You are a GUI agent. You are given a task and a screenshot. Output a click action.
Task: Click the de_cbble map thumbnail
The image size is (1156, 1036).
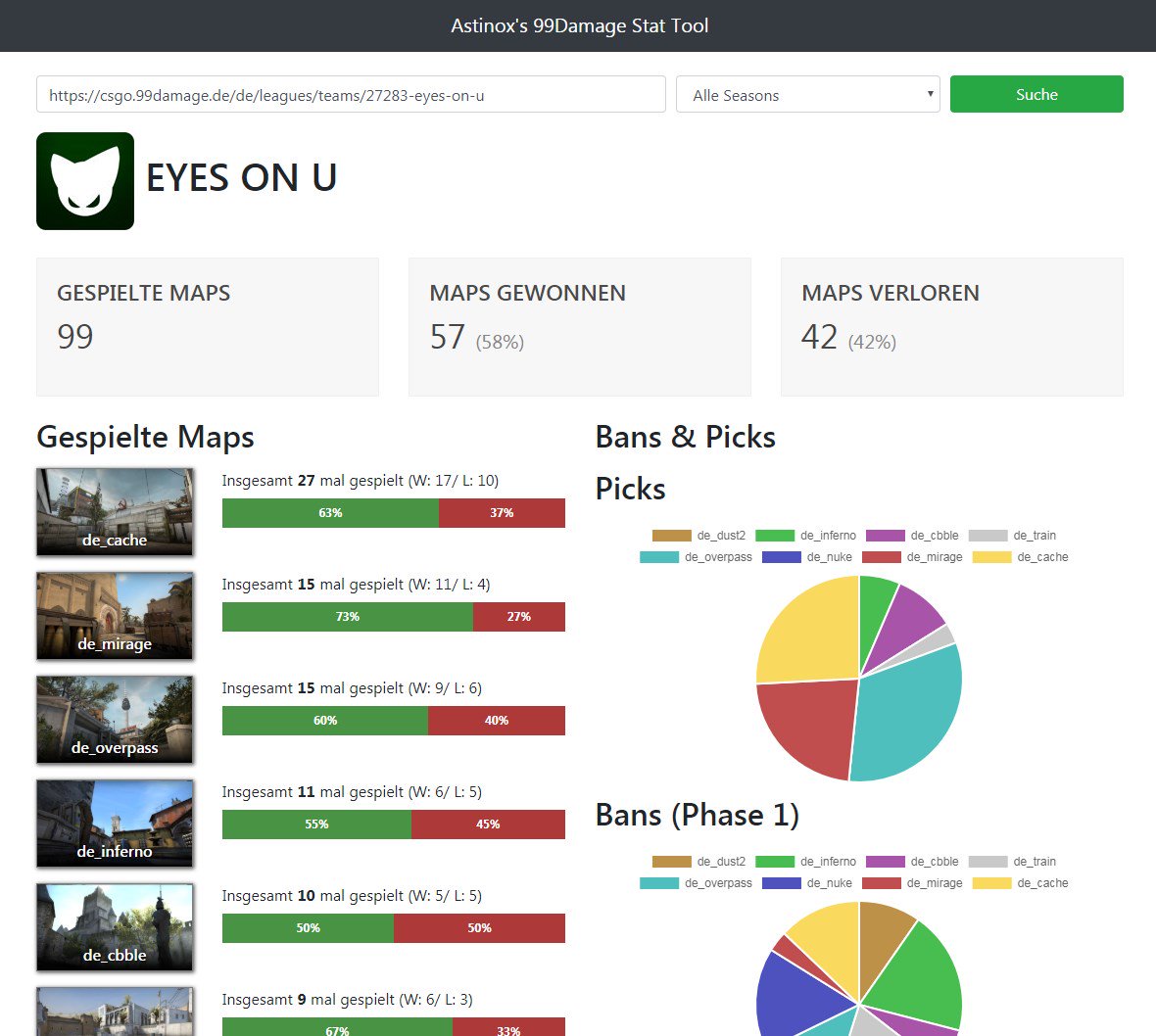(115, 927)
